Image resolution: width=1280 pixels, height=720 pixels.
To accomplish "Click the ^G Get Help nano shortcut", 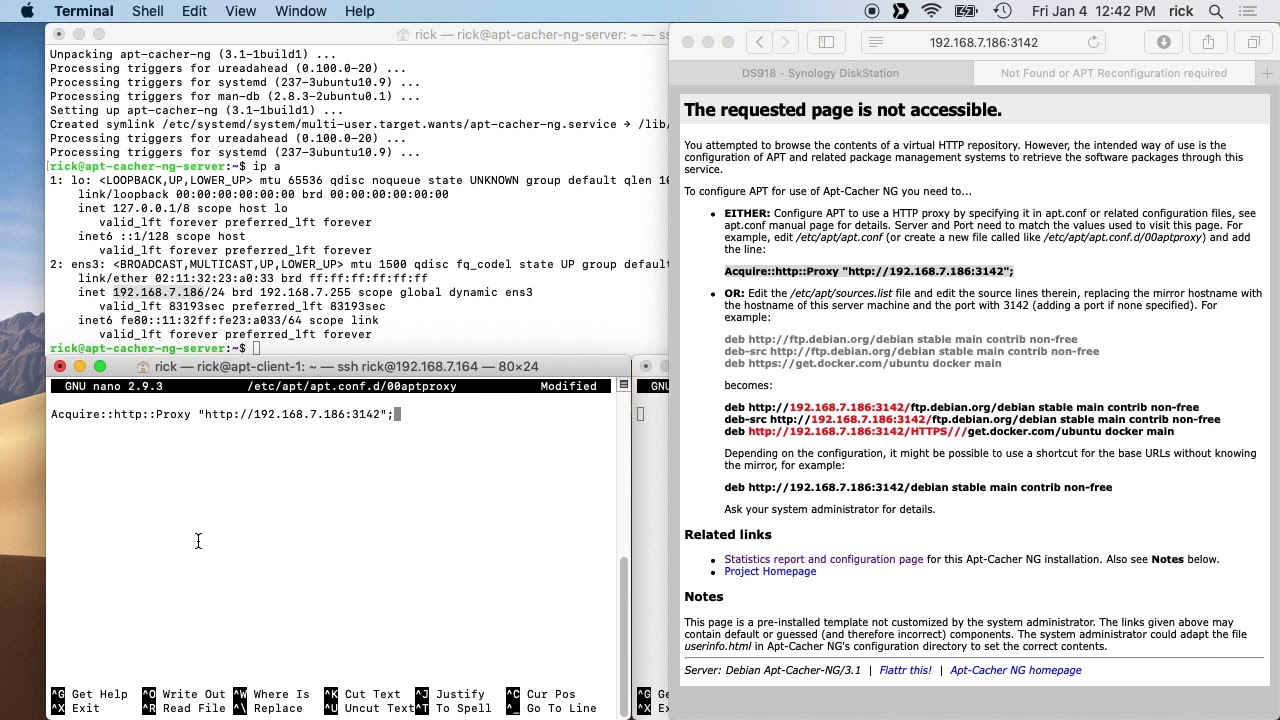I will tap(90, 694).
